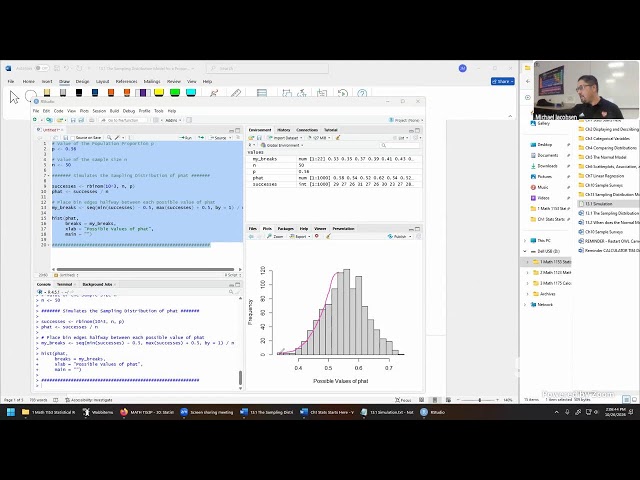
Task: Select the my_breaks row in the Environment pane
Action: [334, 159]
